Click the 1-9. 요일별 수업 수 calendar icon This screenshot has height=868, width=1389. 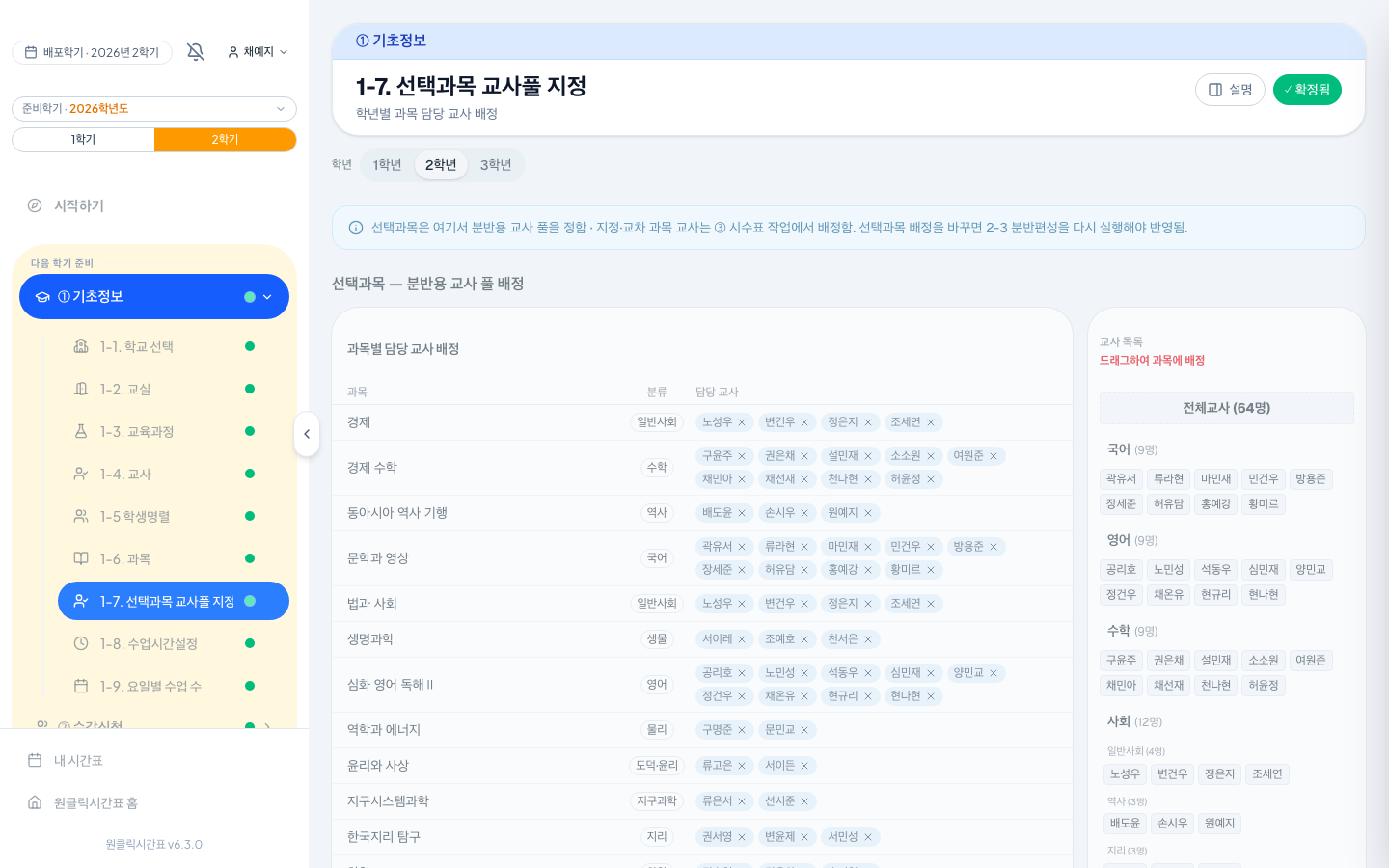pos(81,686)
